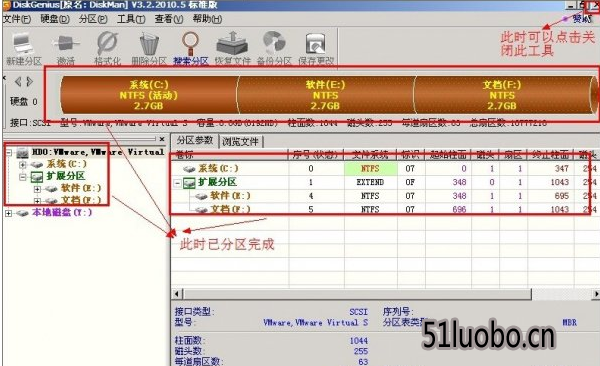This screenshot has width=600, height=366.
Task: Open the 工具(T) menu
Action: point(131,19)
